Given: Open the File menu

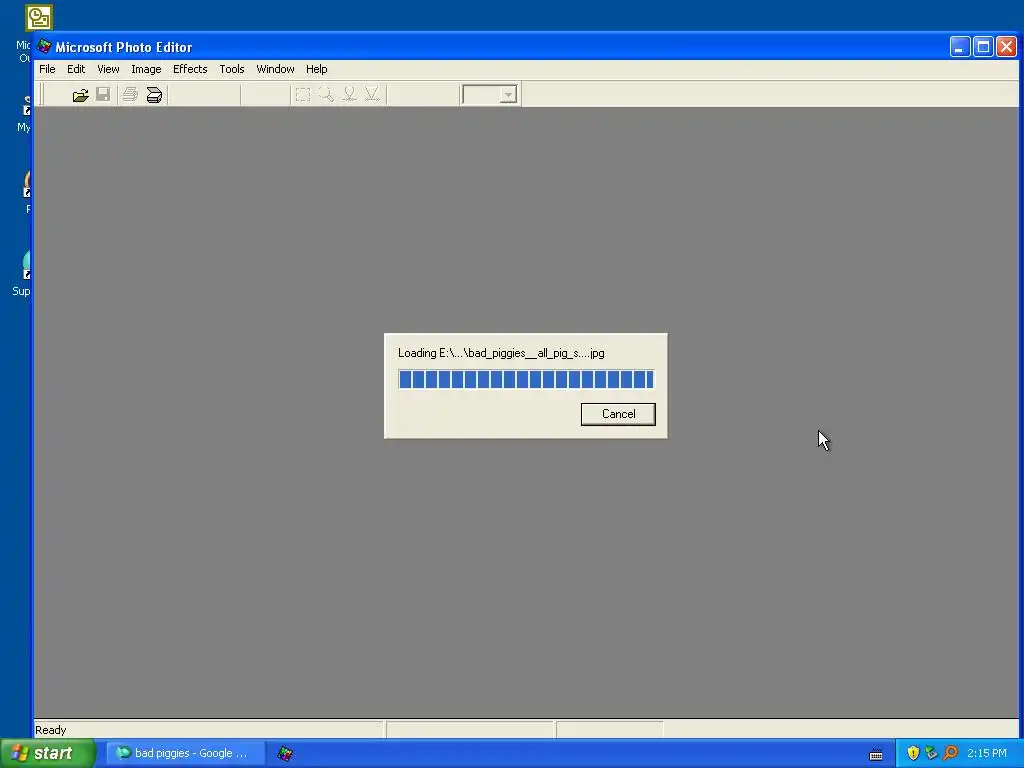Looking at the screenshot, I should coord(47,69).
